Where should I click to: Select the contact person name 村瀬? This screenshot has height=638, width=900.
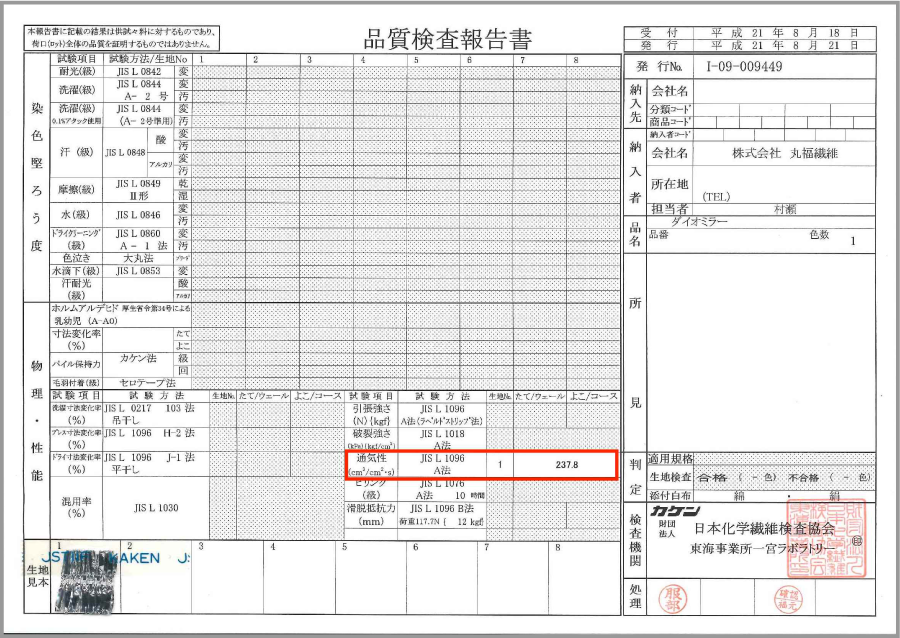click(x=785, y=209)
